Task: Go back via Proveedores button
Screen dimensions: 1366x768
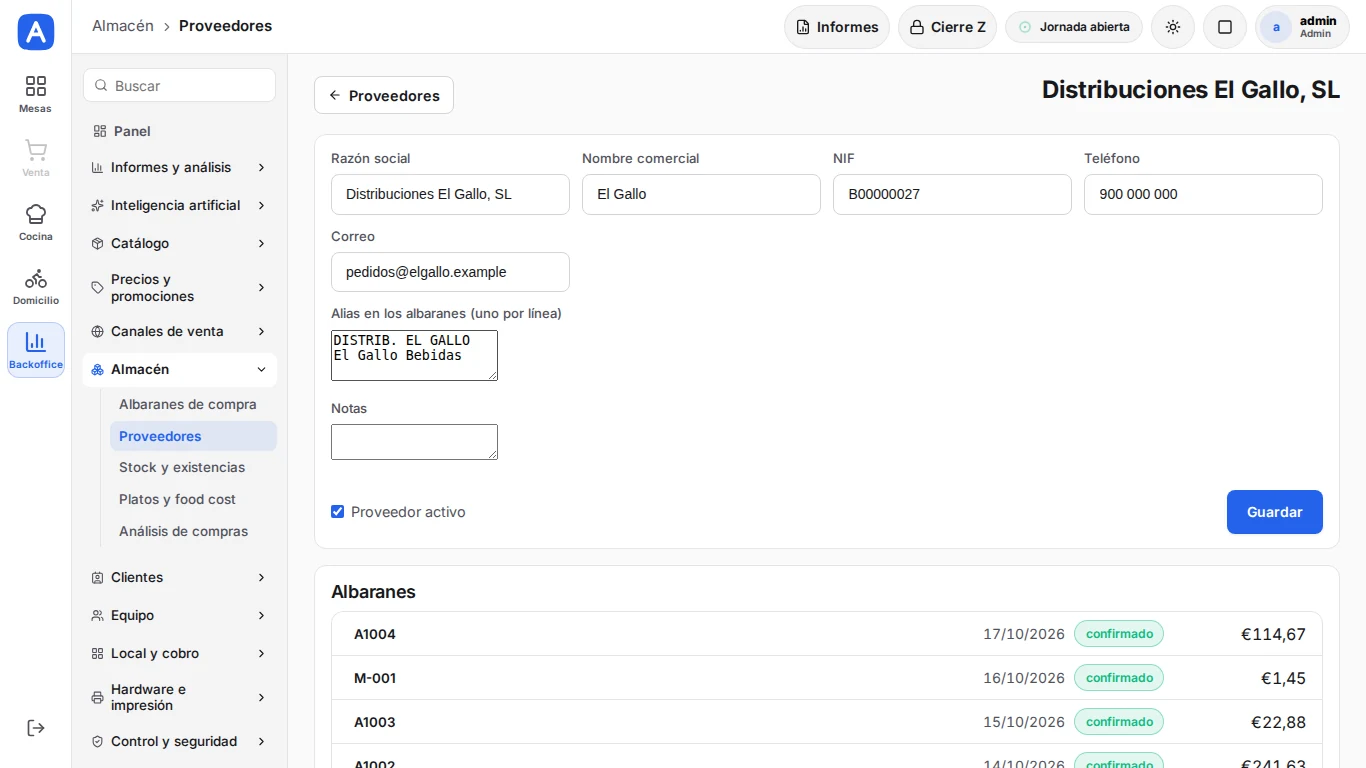Action: coord(384,95)
